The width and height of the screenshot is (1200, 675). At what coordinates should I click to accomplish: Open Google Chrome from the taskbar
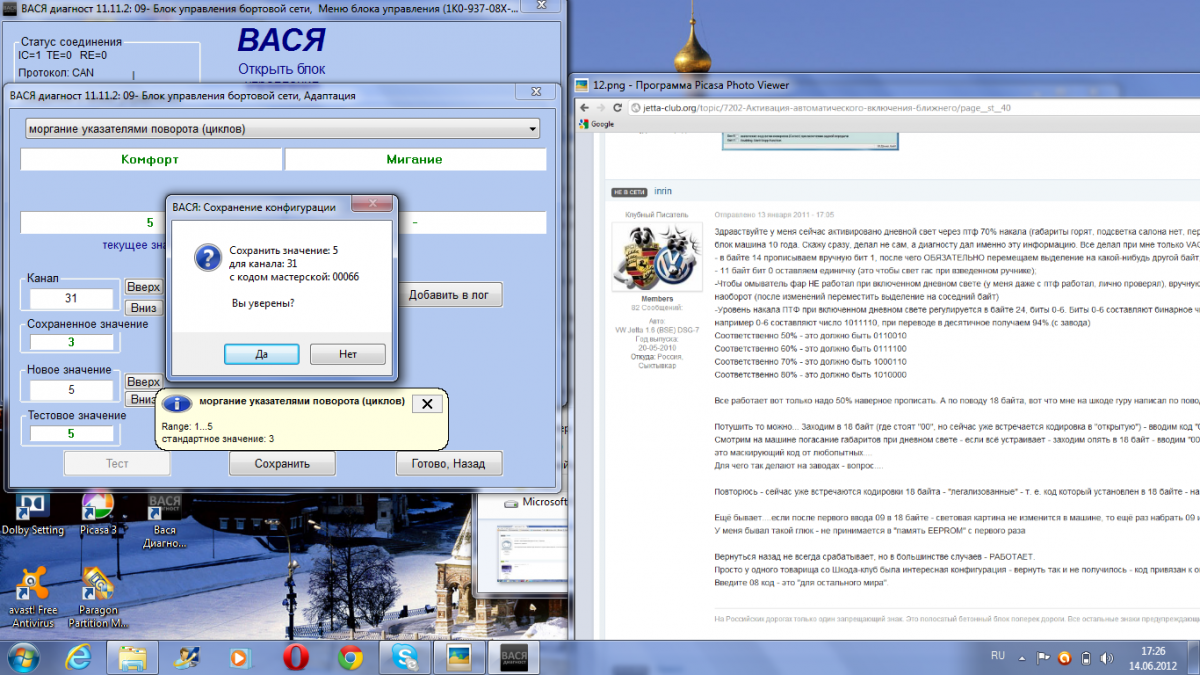pos(349,657)
